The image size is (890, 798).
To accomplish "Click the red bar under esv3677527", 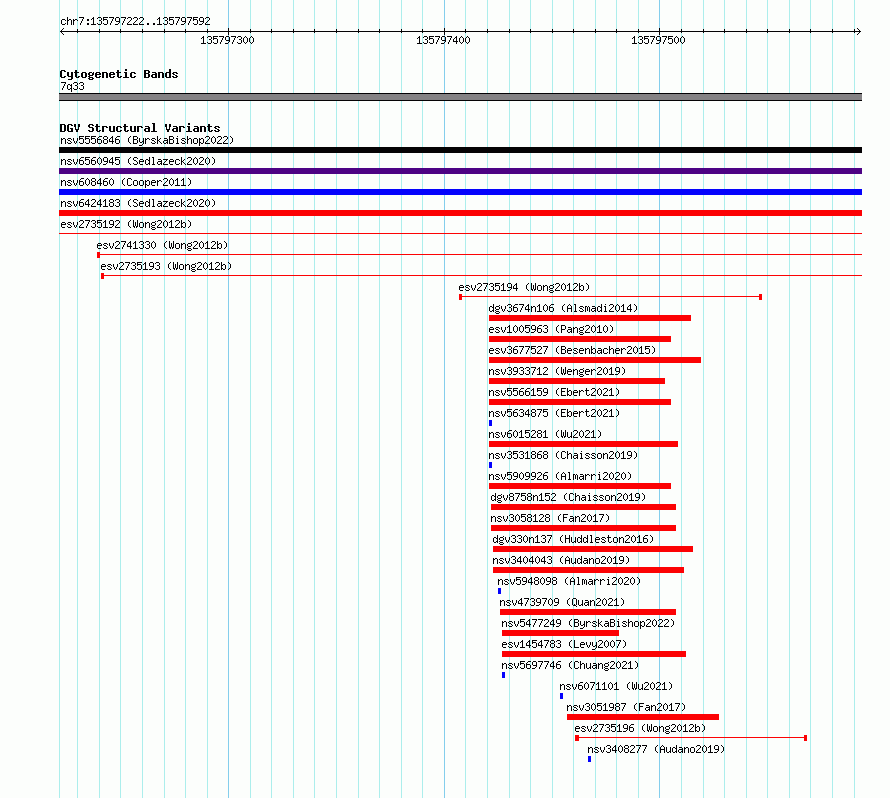I will coord(595,360).
